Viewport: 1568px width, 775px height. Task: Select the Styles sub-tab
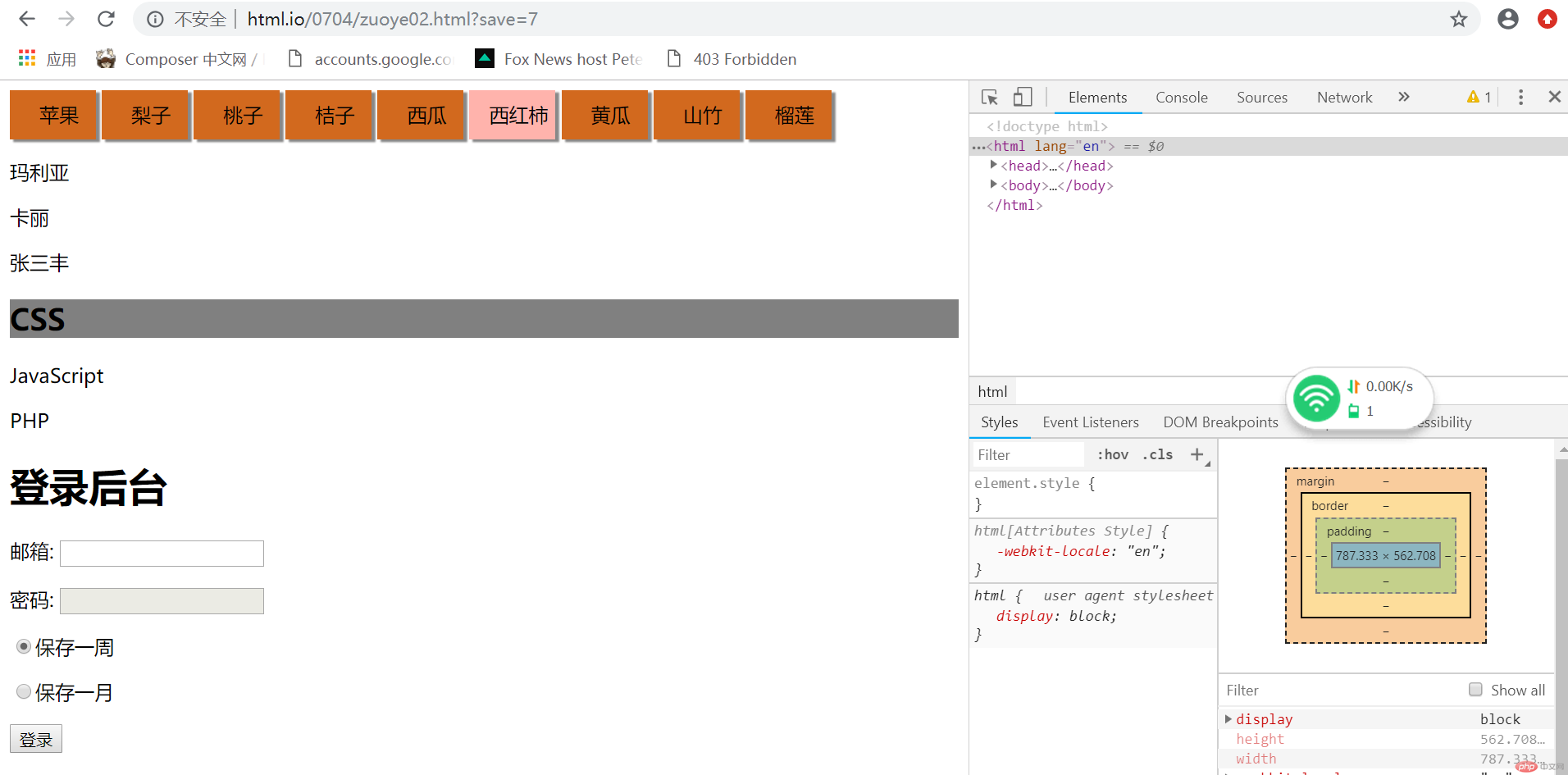click(x=999, y=422)
